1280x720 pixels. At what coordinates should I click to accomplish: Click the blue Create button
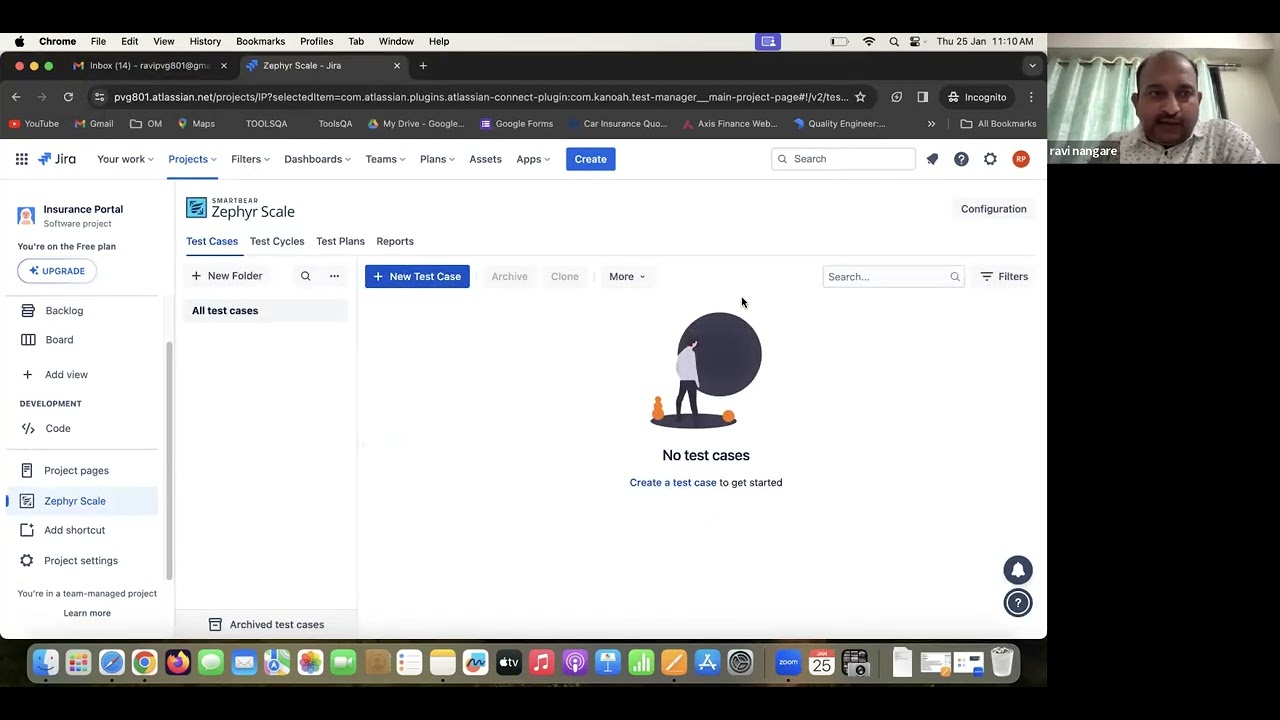pos(590,159)
